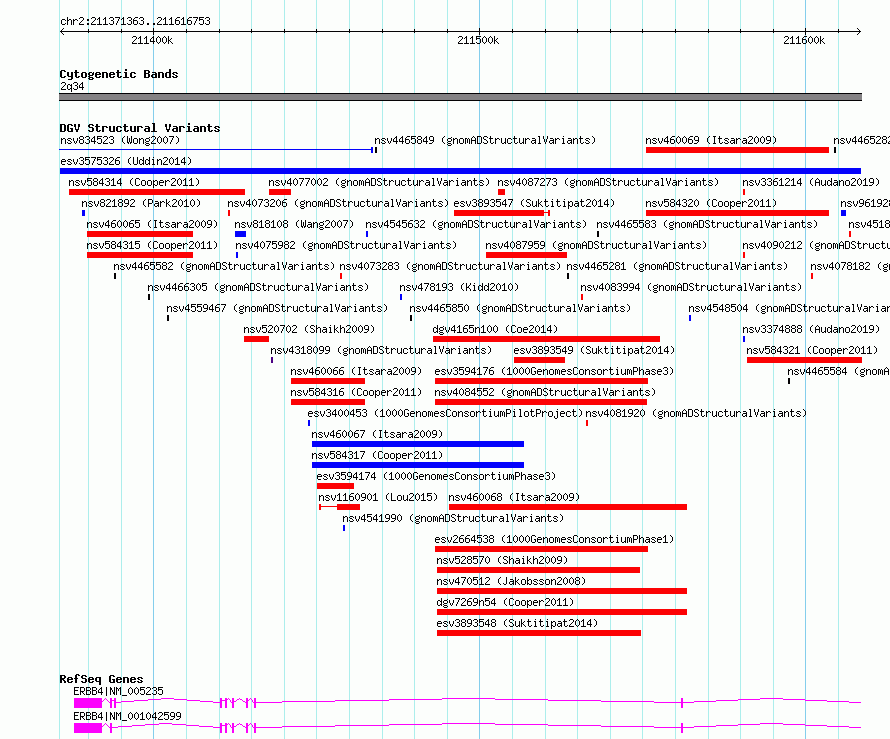Click nsv1160901 (Lou2015) label
The height and width of the screenshot is (739, 890).
click(378, 497)
